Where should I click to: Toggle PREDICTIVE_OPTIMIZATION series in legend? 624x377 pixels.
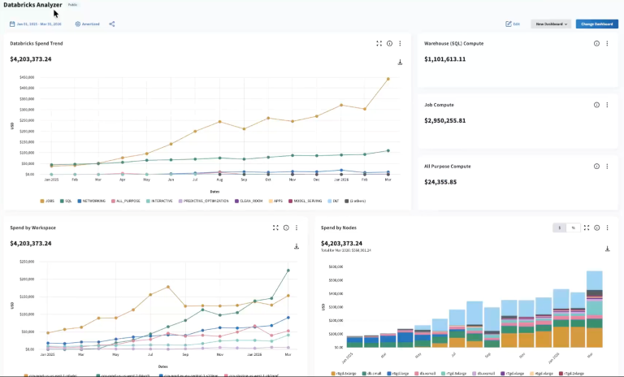(x=204, y=201)
